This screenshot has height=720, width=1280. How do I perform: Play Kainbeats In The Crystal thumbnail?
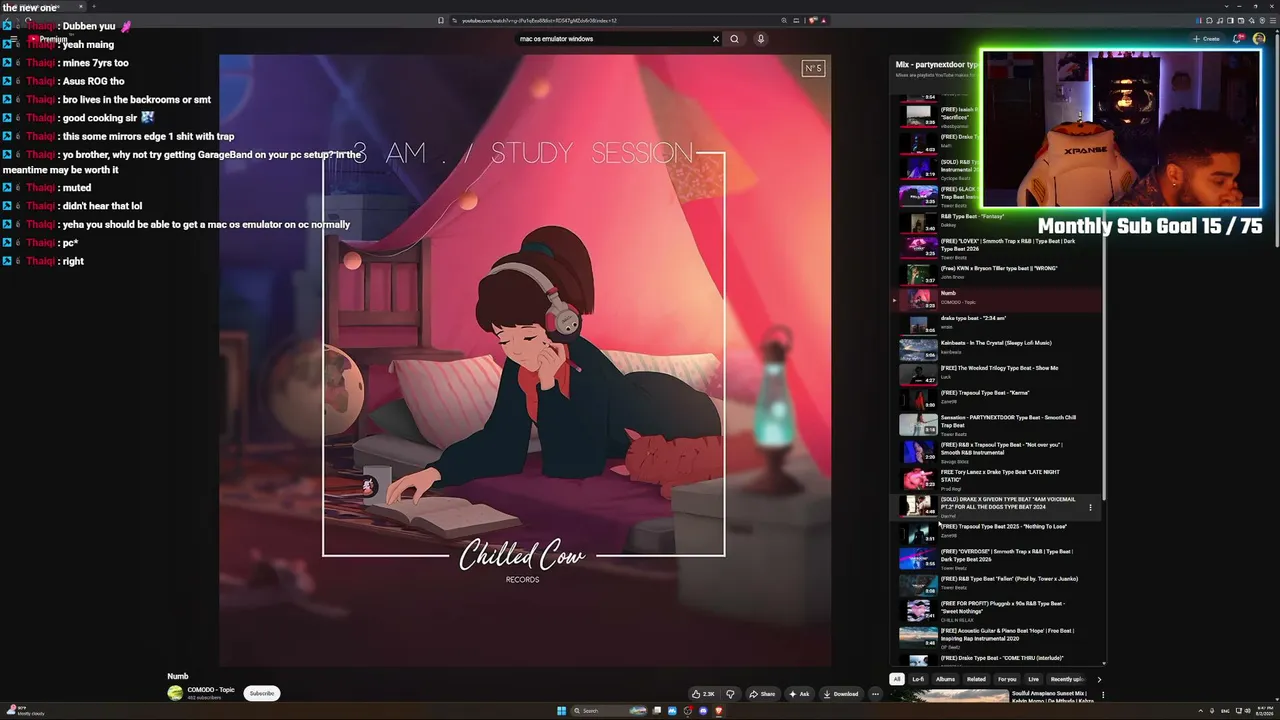918,348
